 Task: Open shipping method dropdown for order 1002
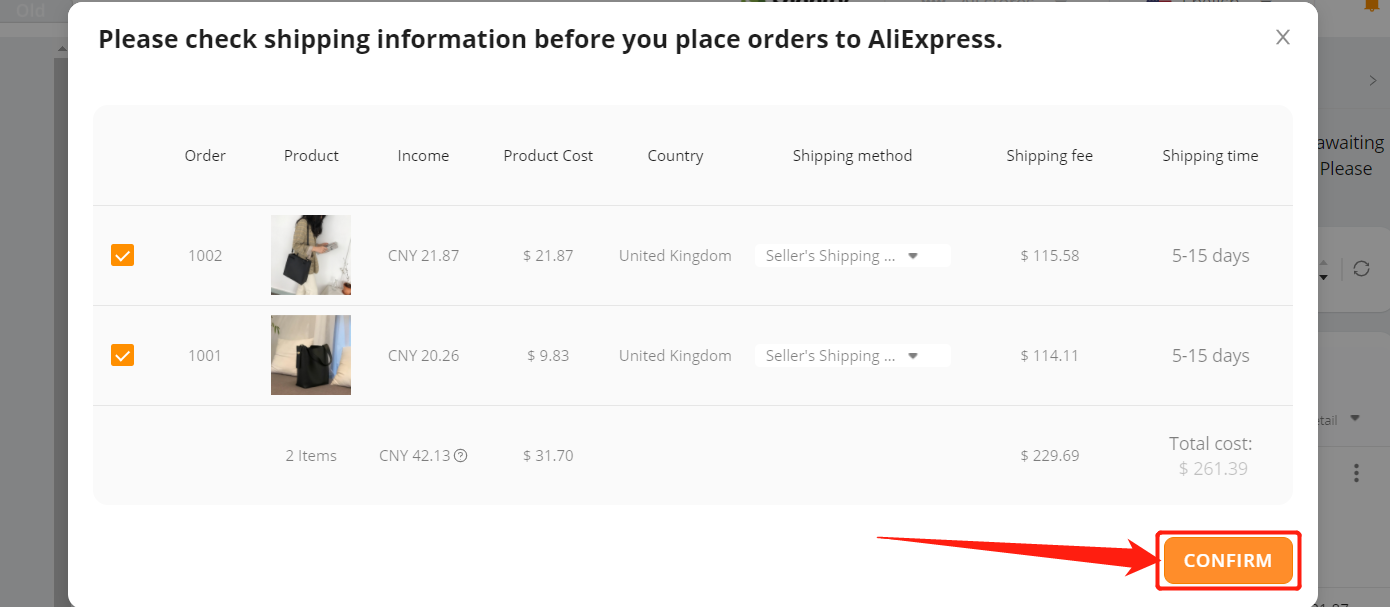click(852, 255)
